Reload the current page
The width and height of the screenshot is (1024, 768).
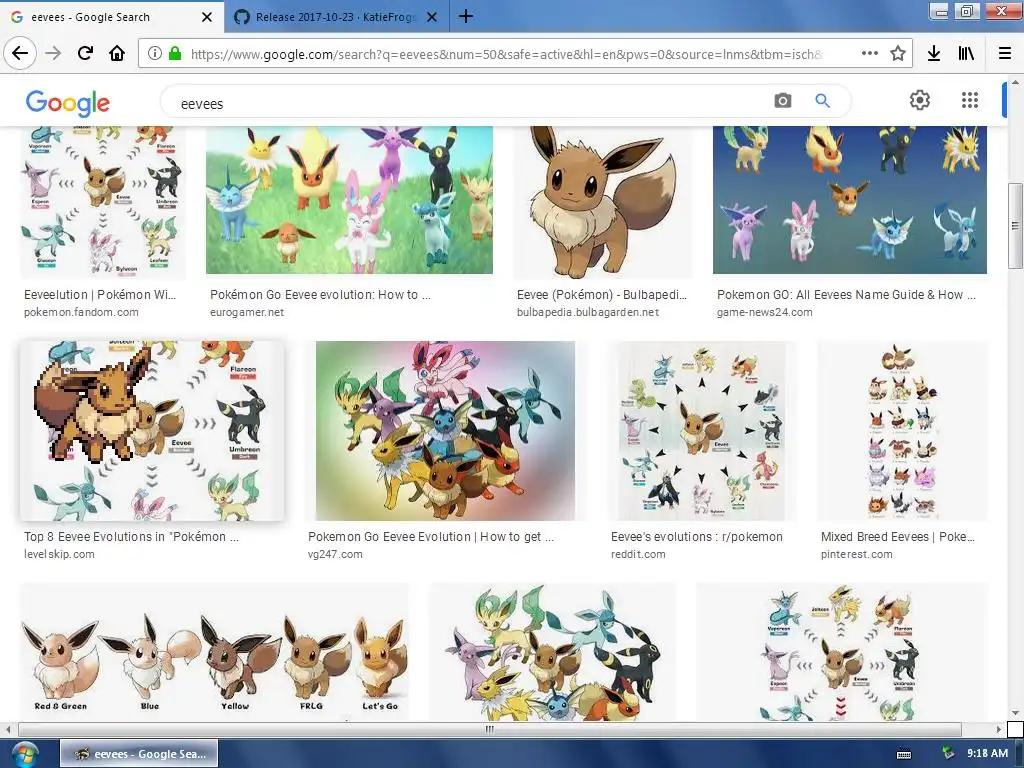click(85, 53)
